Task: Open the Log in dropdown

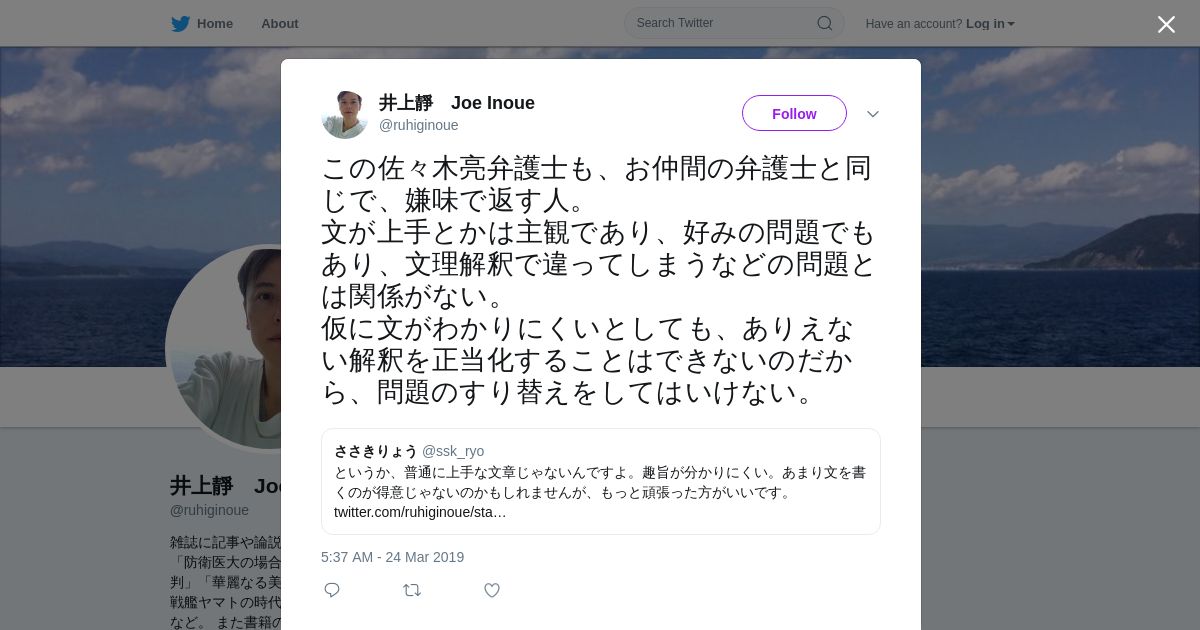Action: pos(990,24)
